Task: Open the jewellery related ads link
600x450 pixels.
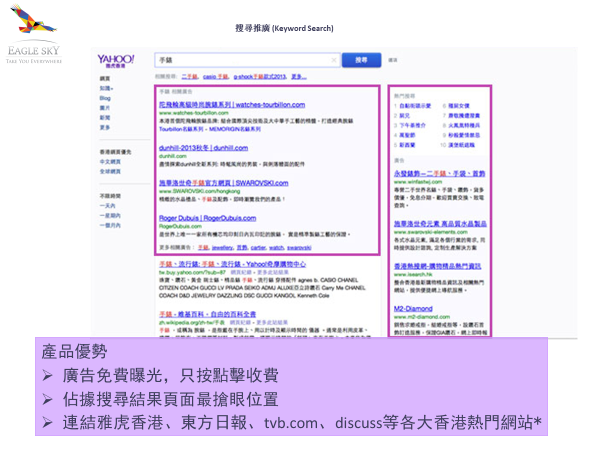Action: (x=222, y=248)
